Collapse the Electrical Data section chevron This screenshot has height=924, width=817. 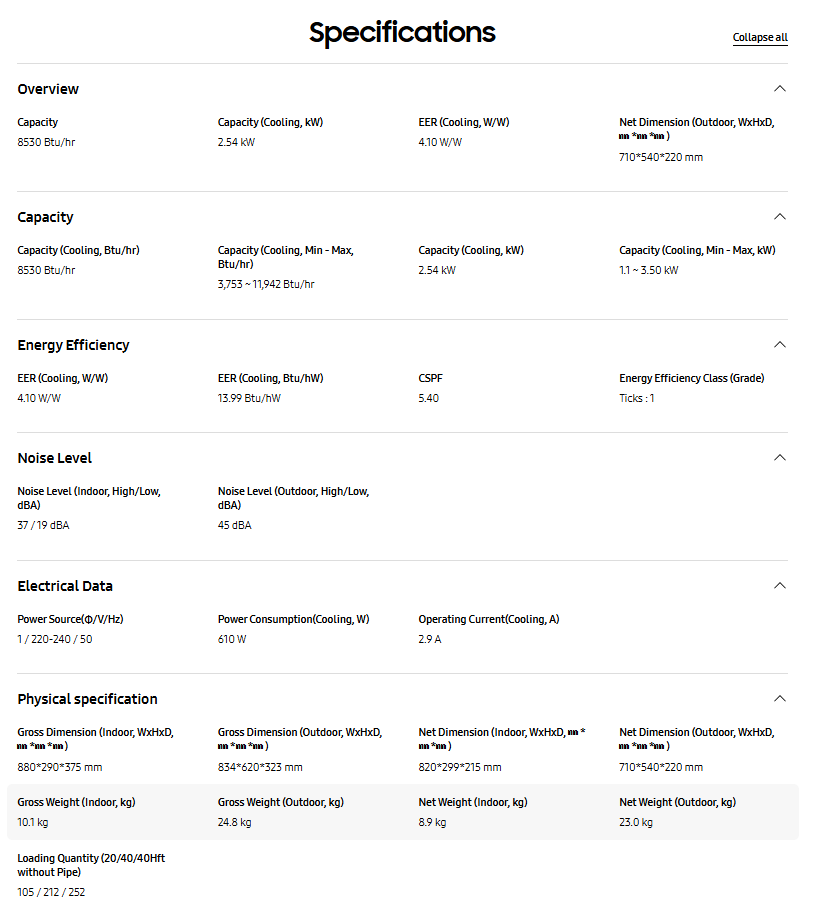click(x=780, y=586)
